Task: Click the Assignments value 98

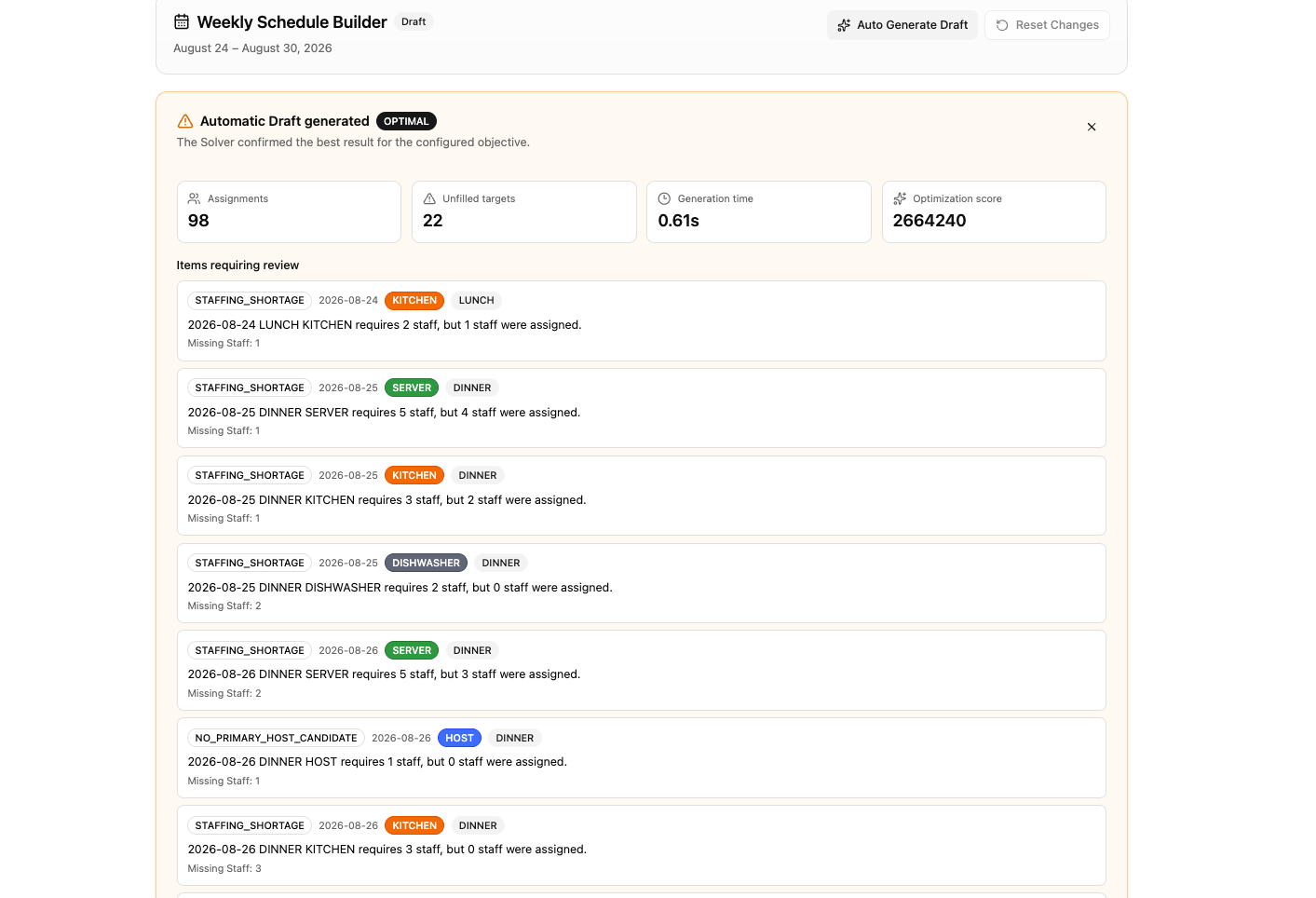Action: (198, 221)
